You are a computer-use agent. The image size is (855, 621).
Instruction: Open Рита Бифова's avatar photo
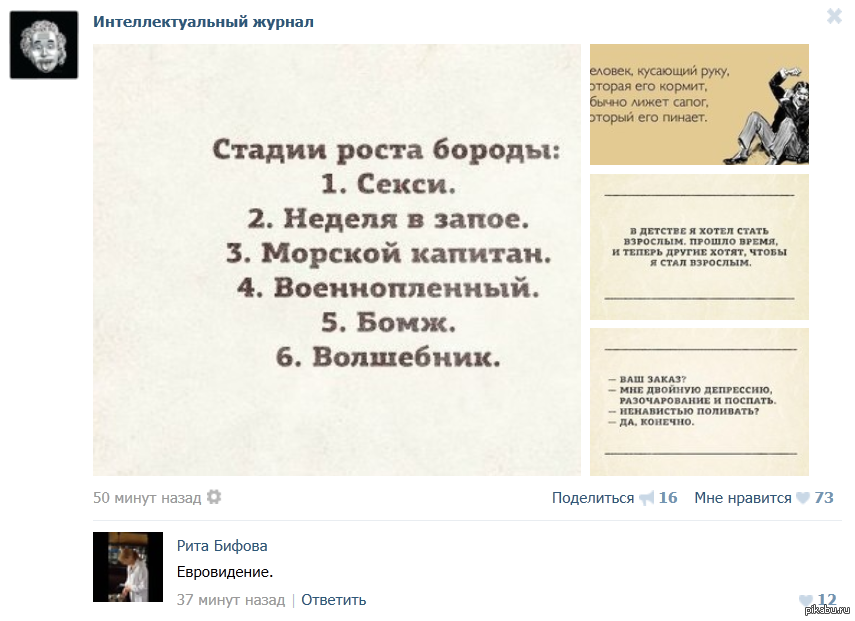128,567
